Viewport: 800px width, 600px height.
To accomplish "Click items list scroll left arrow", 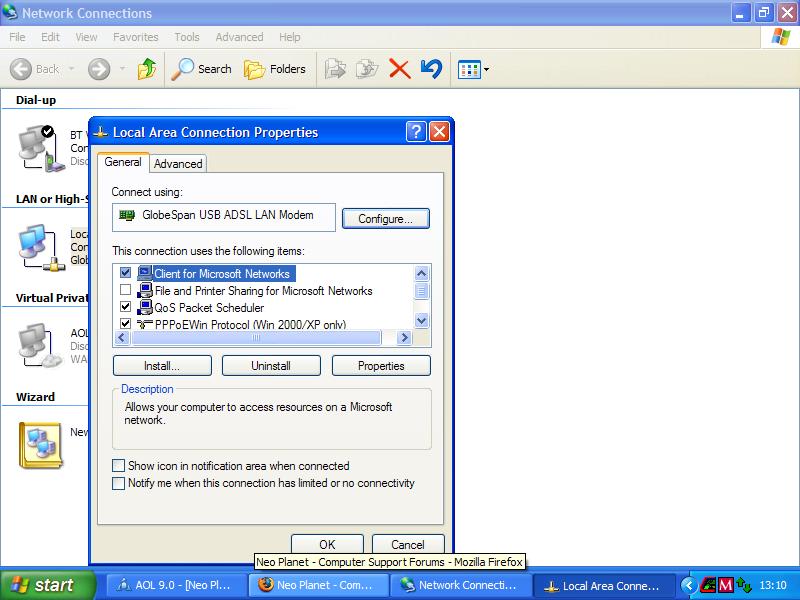I will (x=121, y=337).
